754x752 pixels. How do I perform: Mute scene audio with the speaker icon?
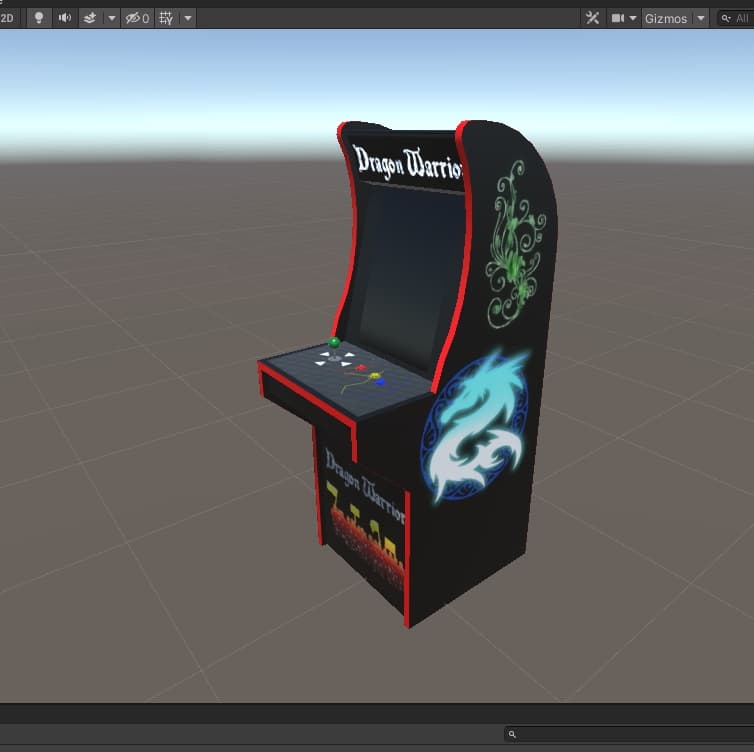point(65,18)
